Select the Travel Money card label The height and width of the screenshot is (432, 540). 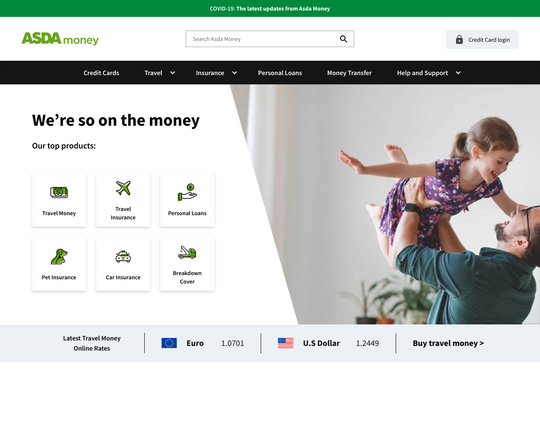click(59, 213)
